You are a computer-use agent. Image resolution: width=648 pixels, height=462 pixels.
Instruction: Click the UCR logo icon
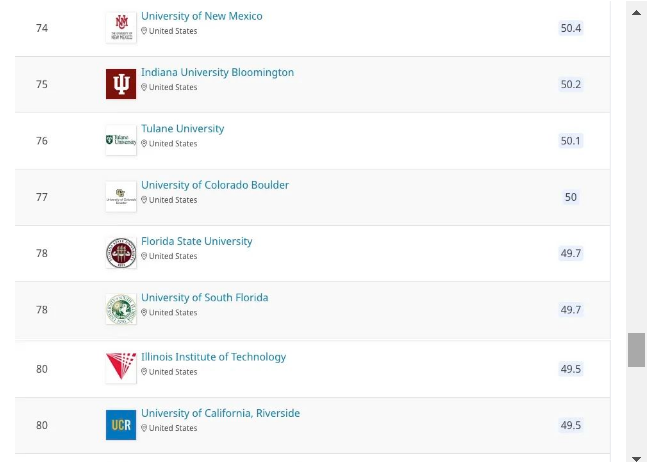click(121, 425)
